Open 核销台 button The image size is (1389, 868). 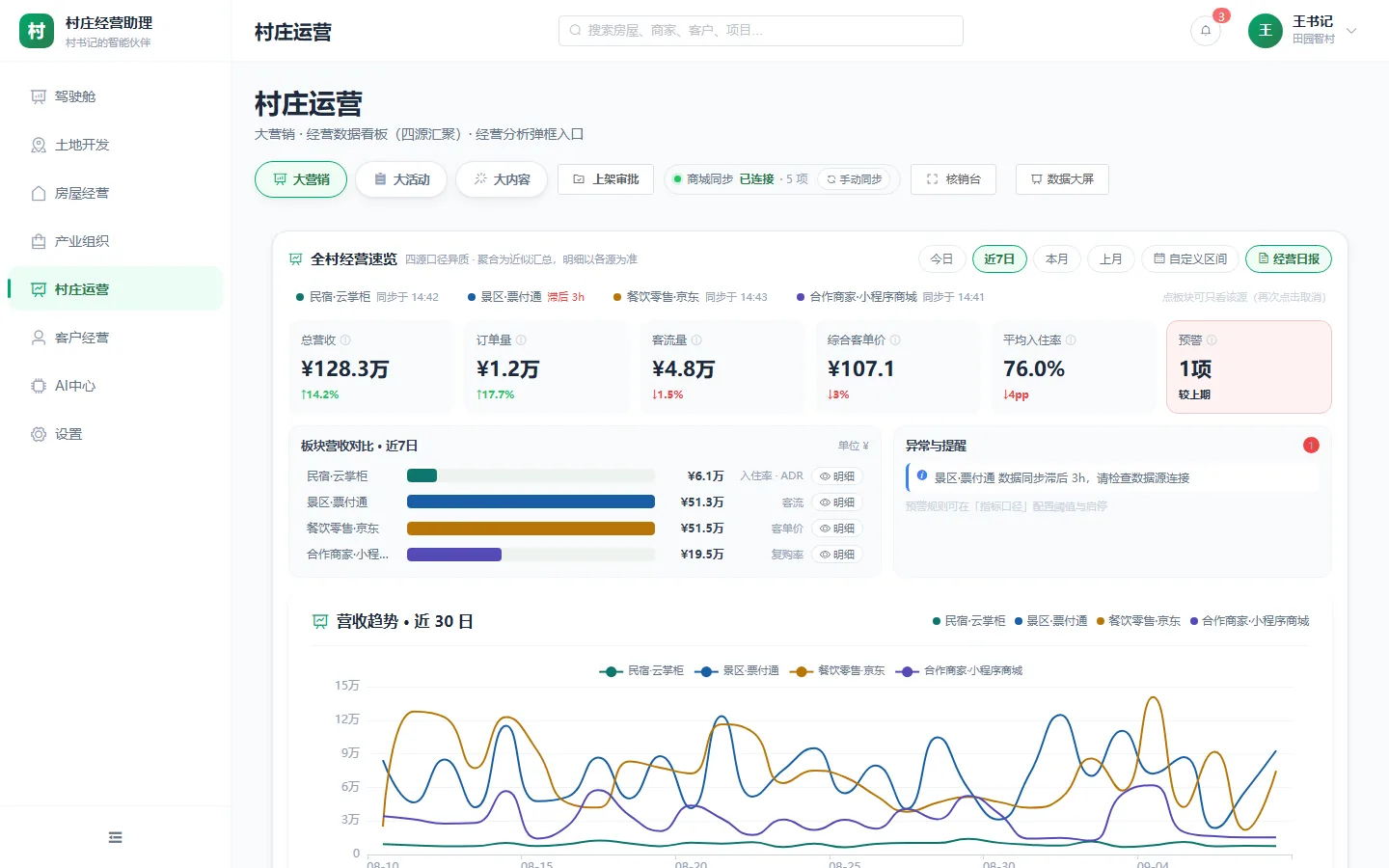(953, 179)
